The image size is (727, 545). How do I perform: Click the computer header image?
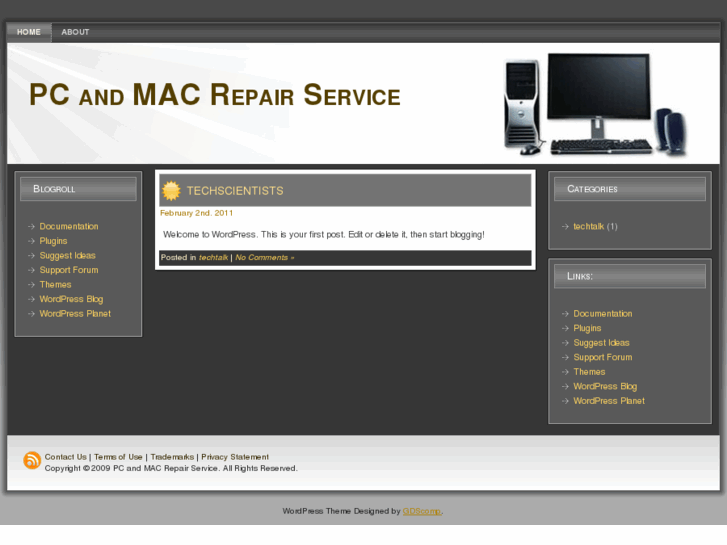[x=595, y=104]
